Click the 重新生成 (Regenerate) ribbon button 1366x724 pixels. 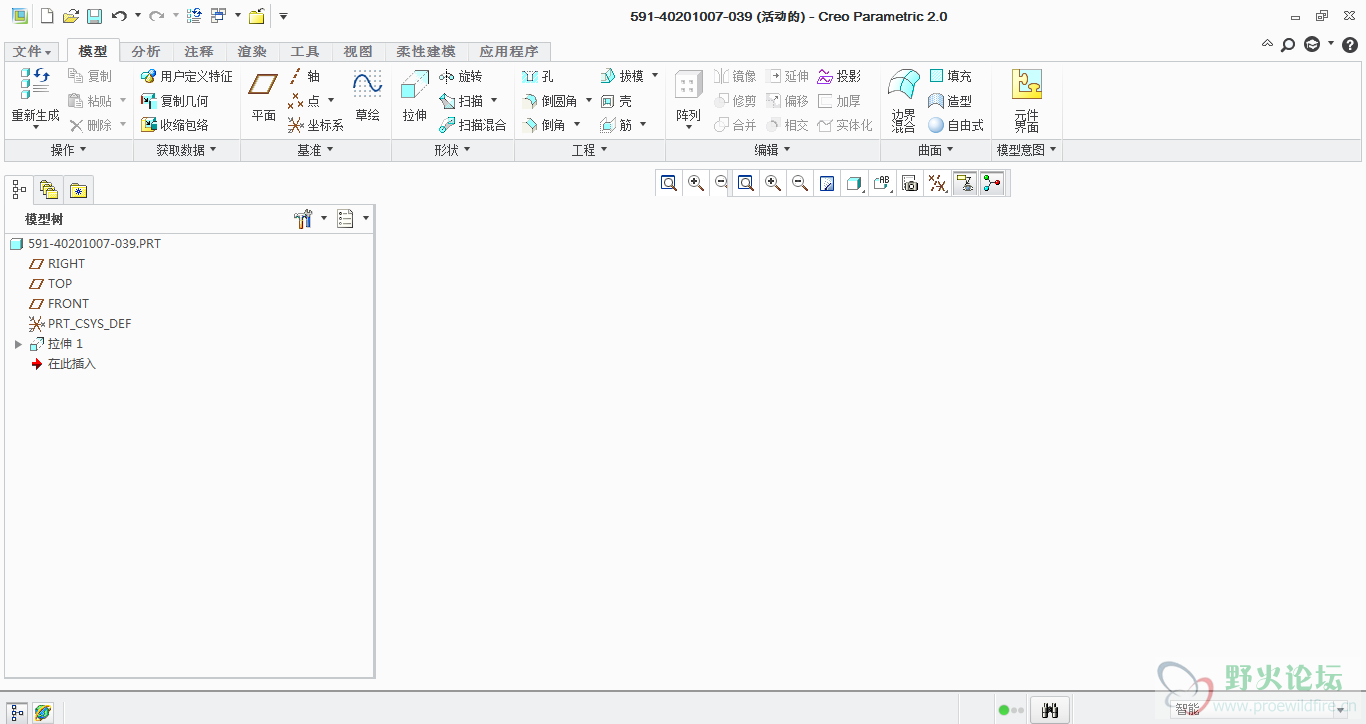pyautogui.click(x=35, y=100)
